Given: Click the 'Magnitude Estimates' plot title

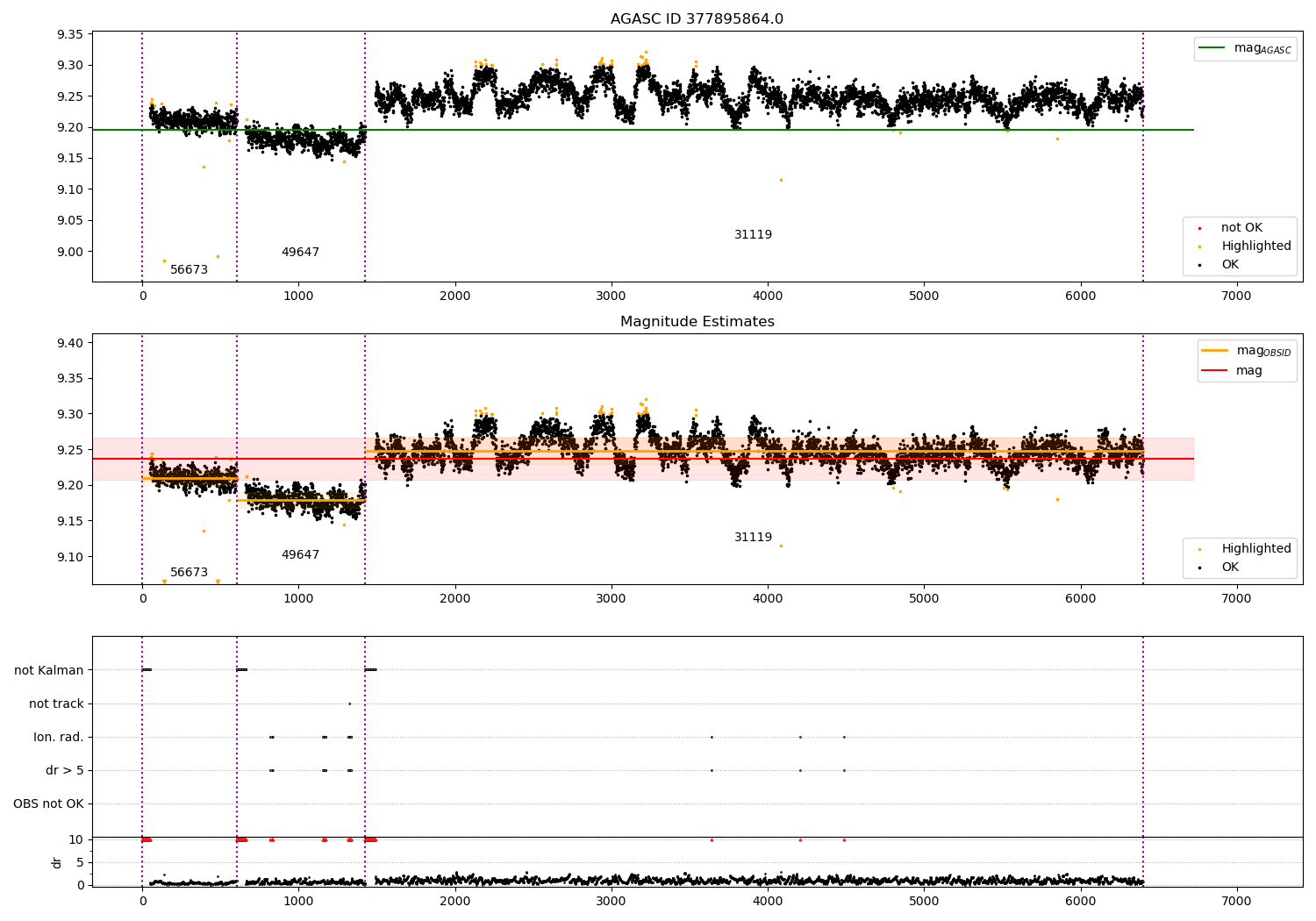Looking at the screenshot, I should coord(697,322).
